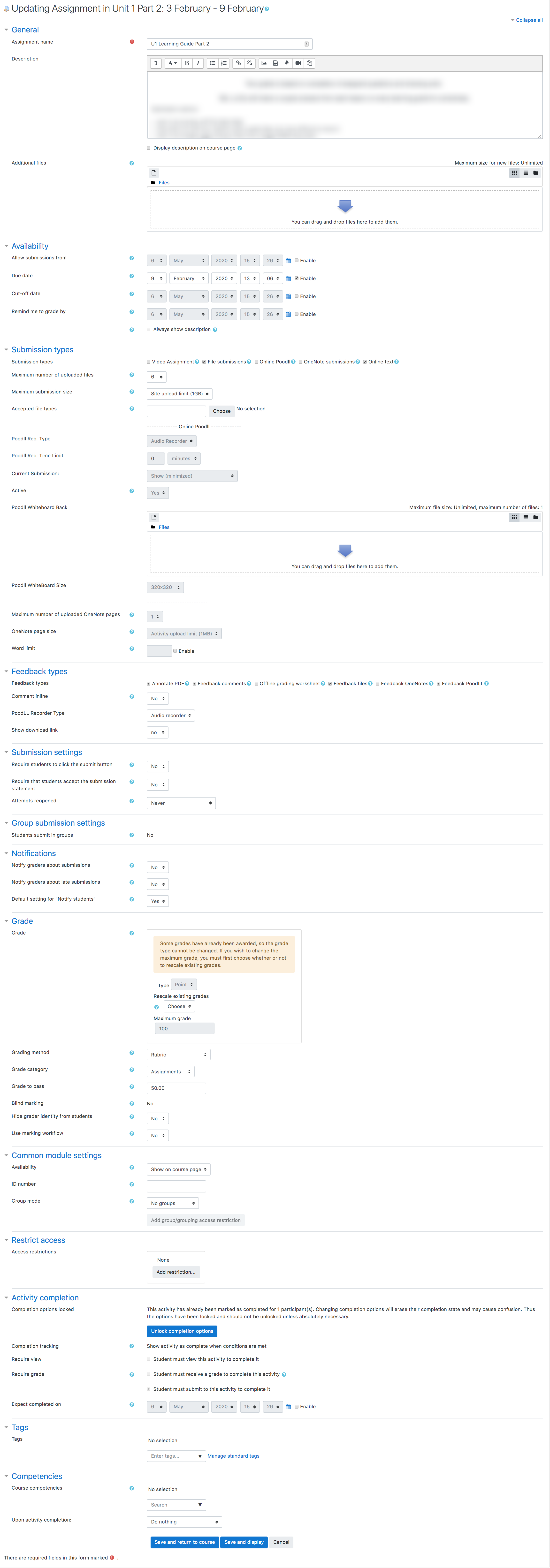The image size is (550, 1568).
Task: Click the Grade to pass field
Action: [177, 1088]
